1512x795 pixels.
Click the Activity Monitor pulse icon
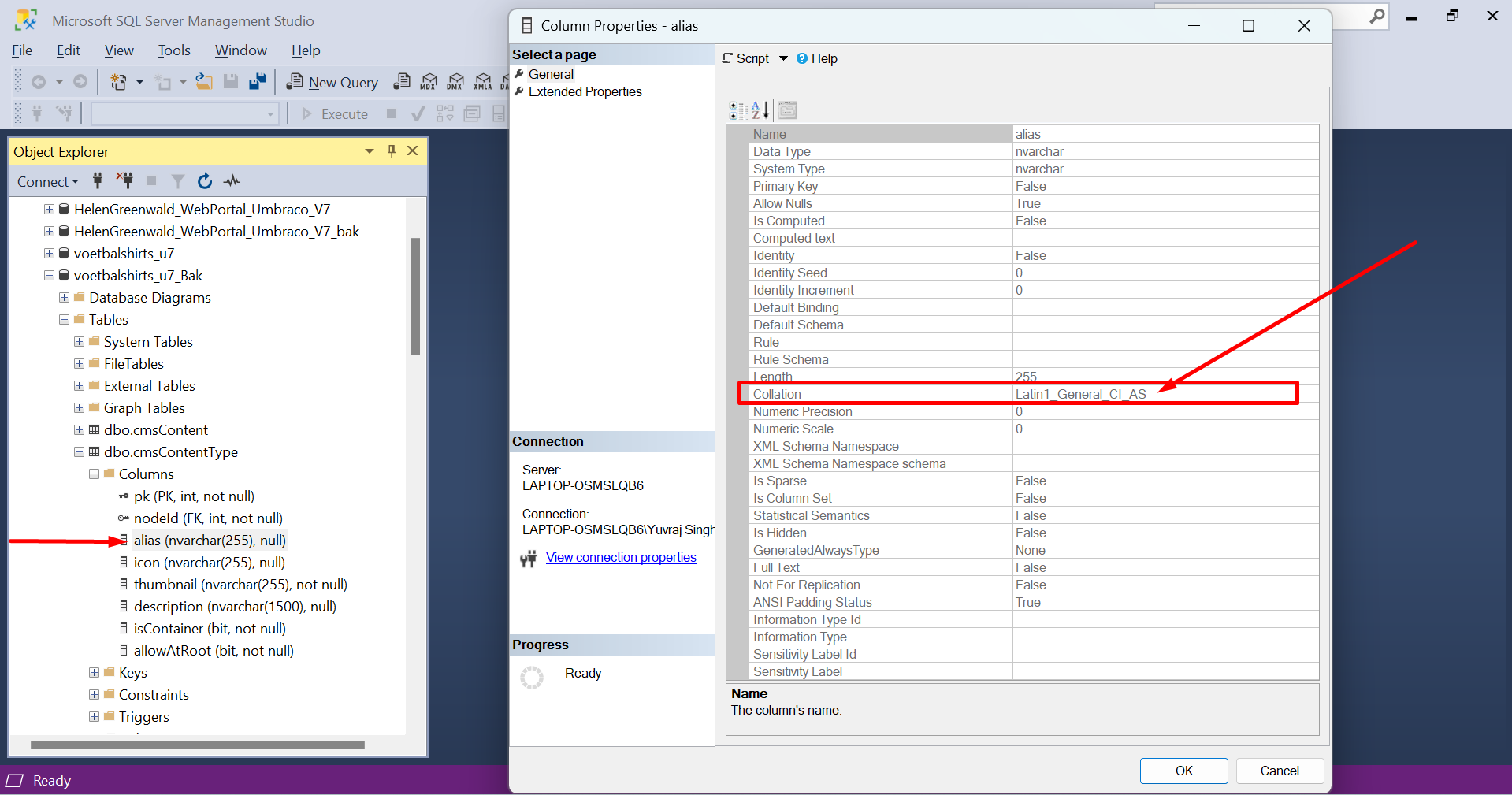[232, 181]
